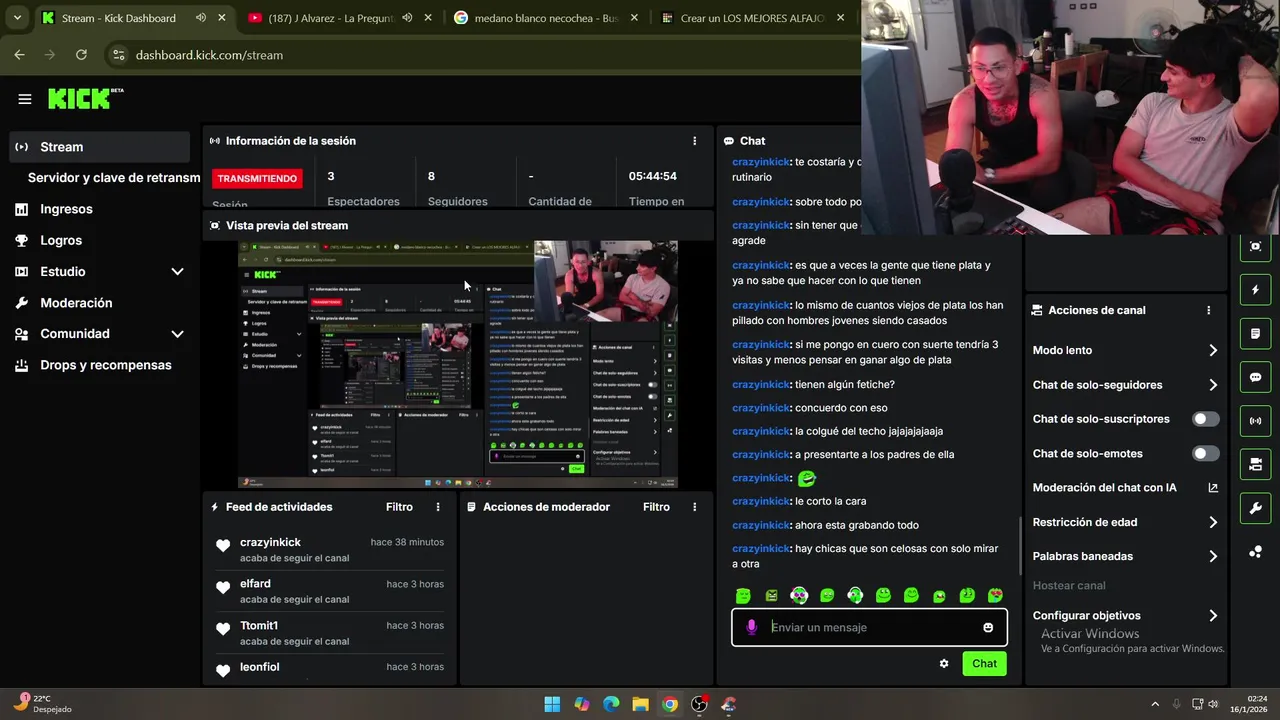Click the TRANSMITIENDO status badge
Image resolution: width=1280 pixels, height=720 pixels.
coord(257,178)
